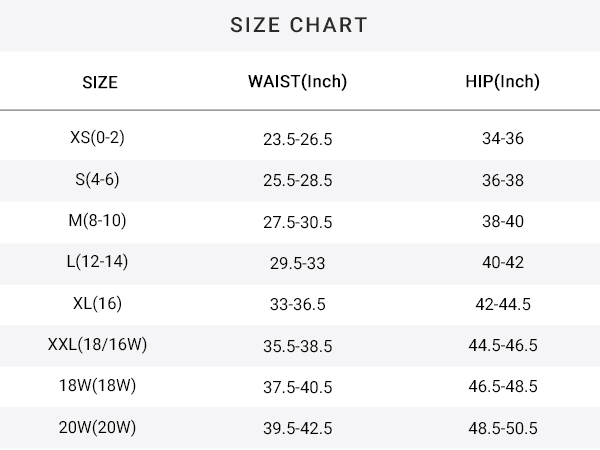Select the 18W(18W) size label
600x450 pixels.
(x=97, y=386)
